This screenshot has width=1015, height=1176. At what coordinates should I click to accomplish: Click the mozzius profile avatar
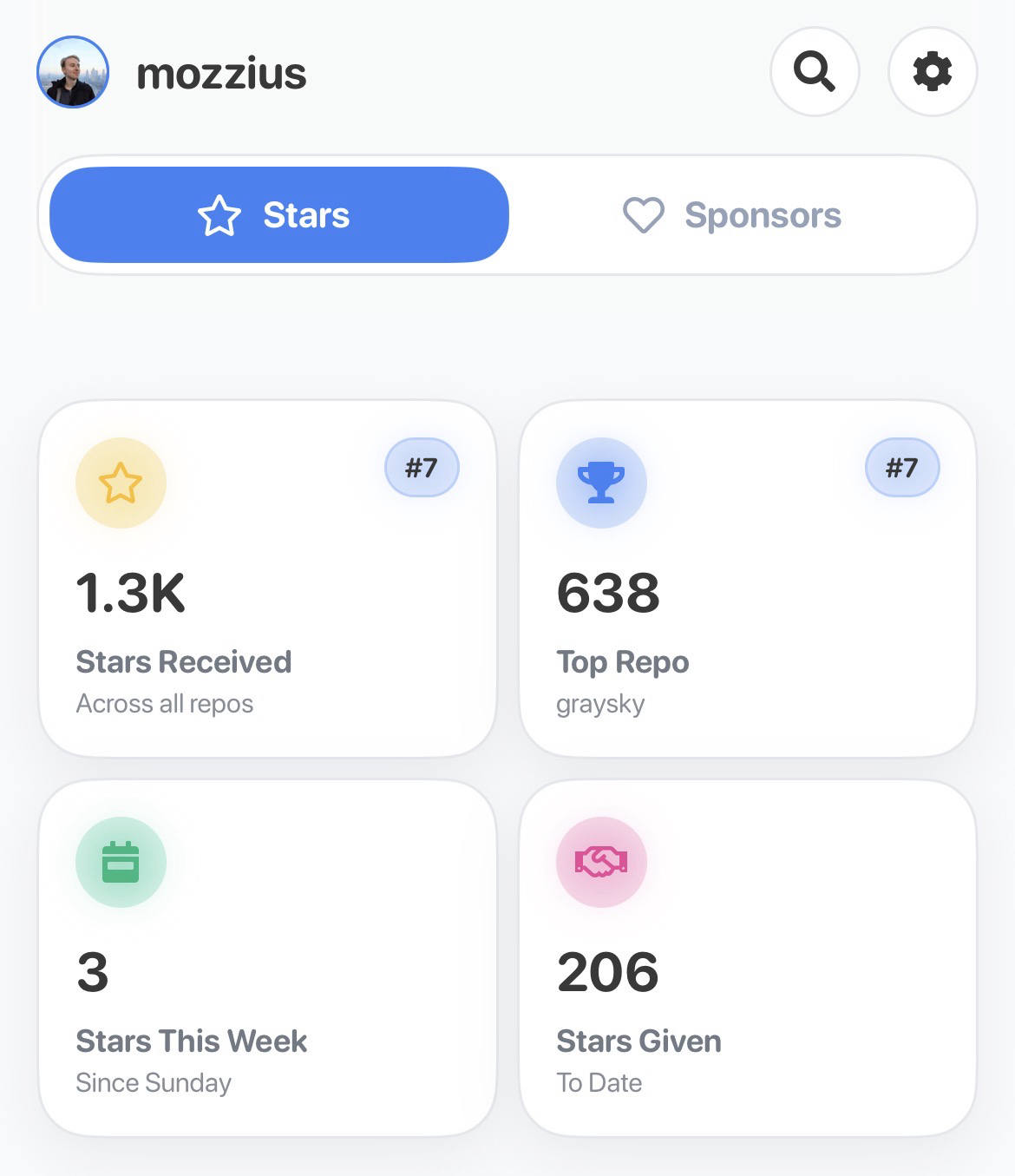tap(73, 72)
